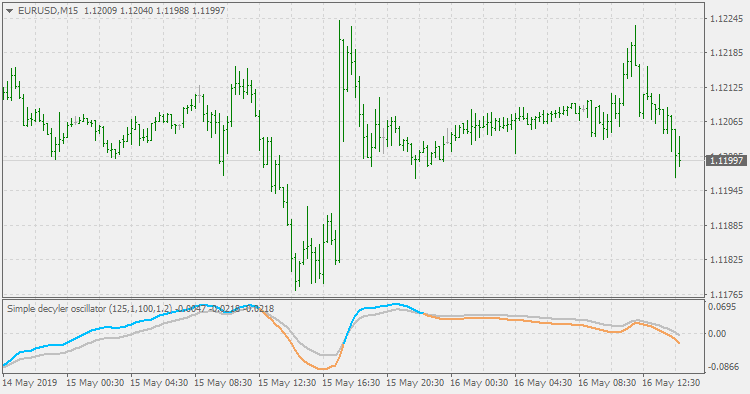Click the 15 May 16:30 time label
This screenshot has height=394, width=750.
pos(351,383)
